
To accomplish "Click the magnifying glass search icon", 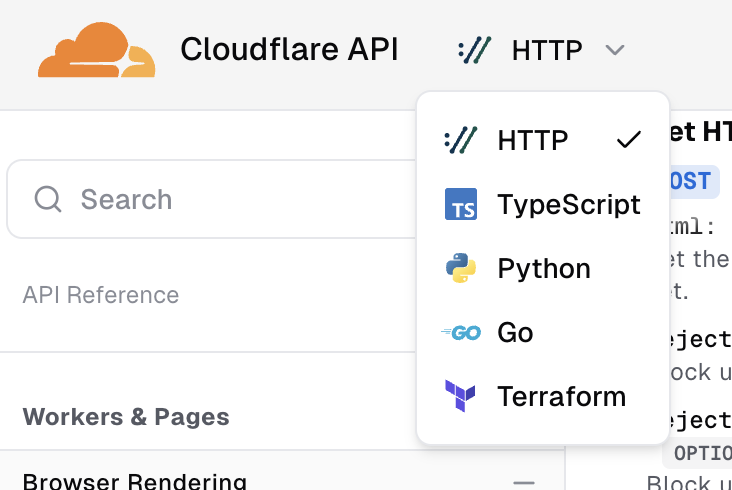I will coord(48,199).
